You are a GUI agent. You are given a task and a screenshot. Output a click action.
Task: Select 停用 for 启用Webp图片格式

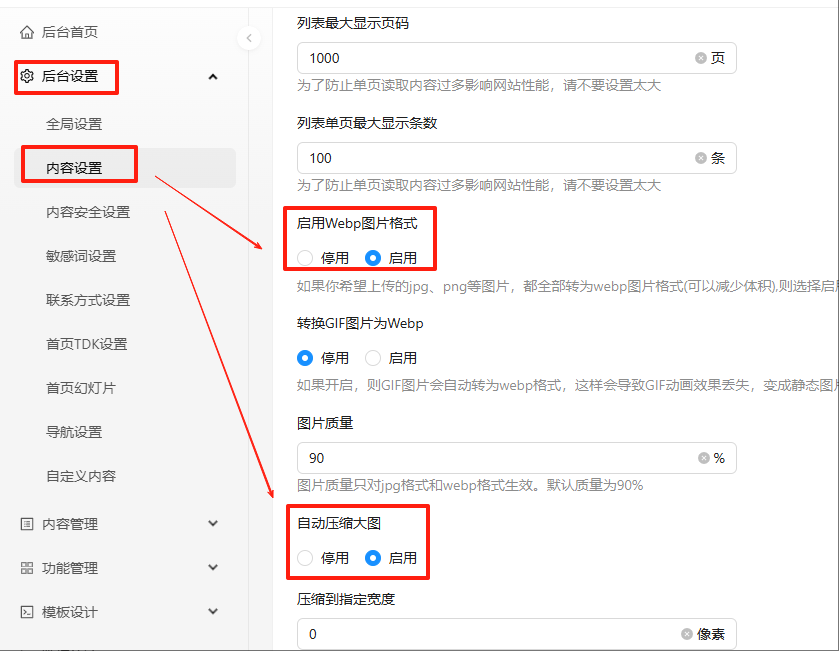(305, 258)
